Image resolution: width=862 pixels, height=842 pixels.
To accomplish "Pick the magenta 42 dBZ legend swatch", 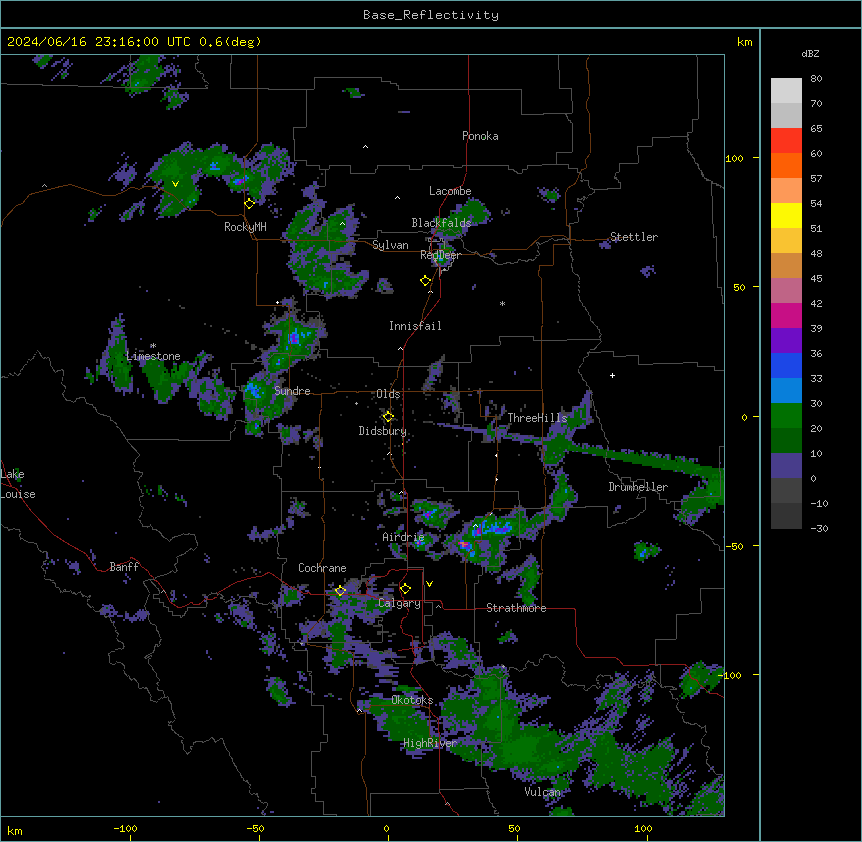I will (x=786, y=315).
